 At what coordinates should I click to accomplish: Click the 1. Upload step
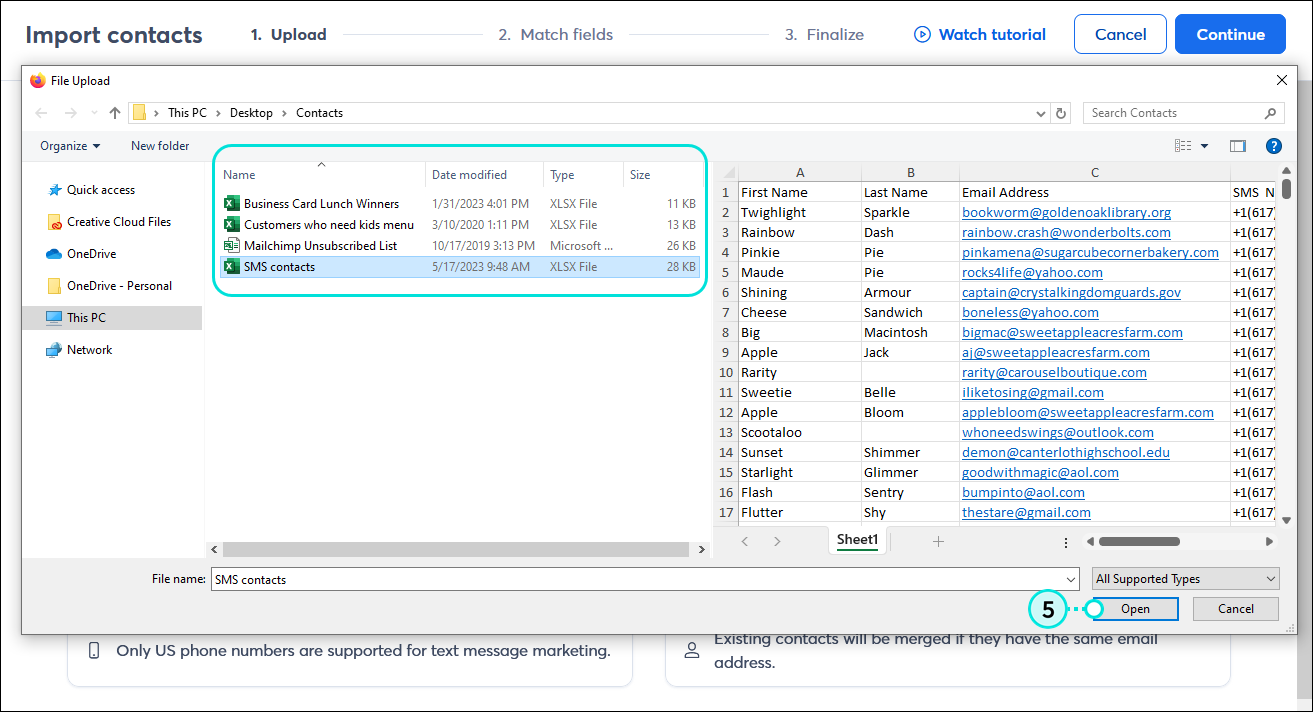click(x=288, y=34)
